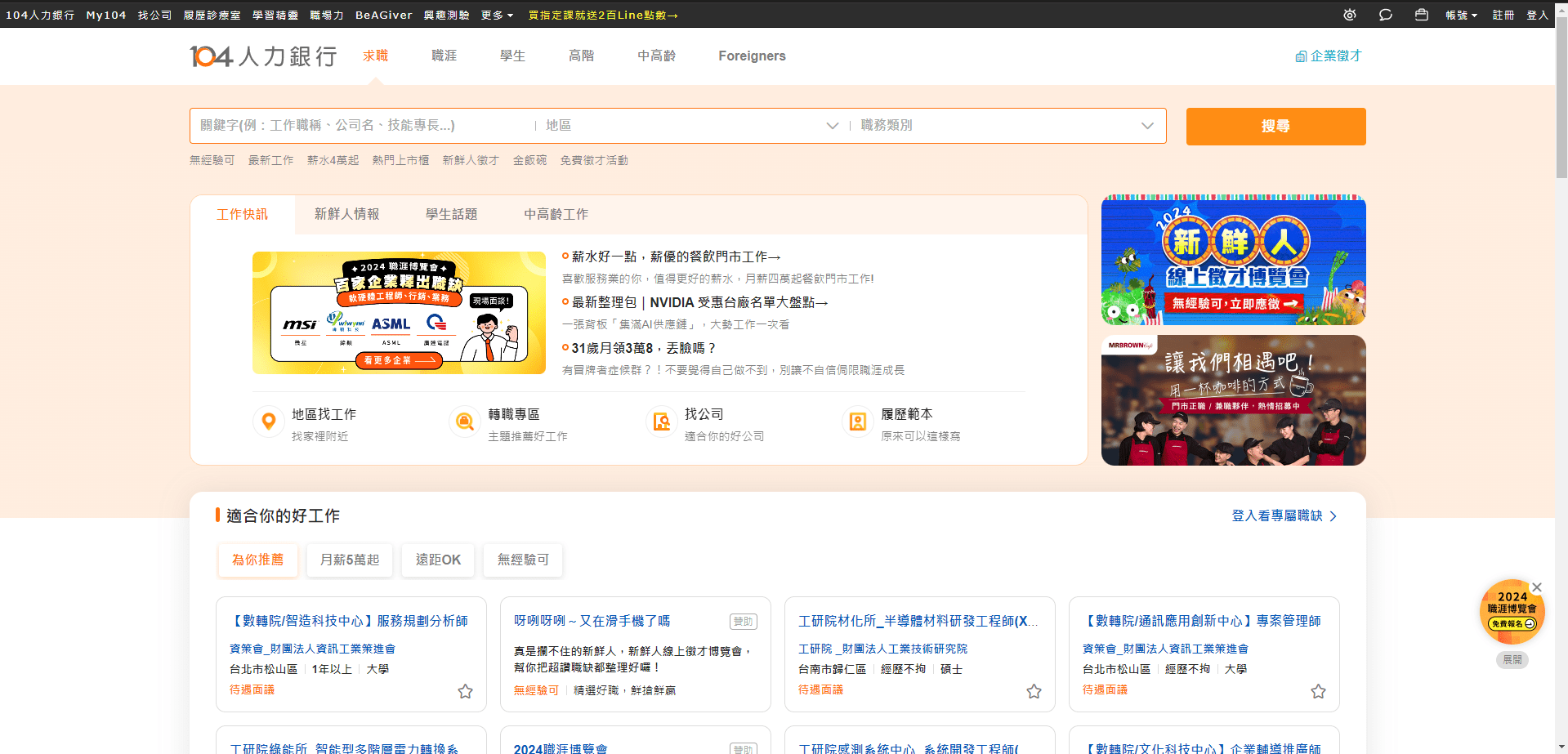Select the 學生 navigation tab
Image resolution: width=1568 pixels, height=754 pixels.
click(513, 56)
